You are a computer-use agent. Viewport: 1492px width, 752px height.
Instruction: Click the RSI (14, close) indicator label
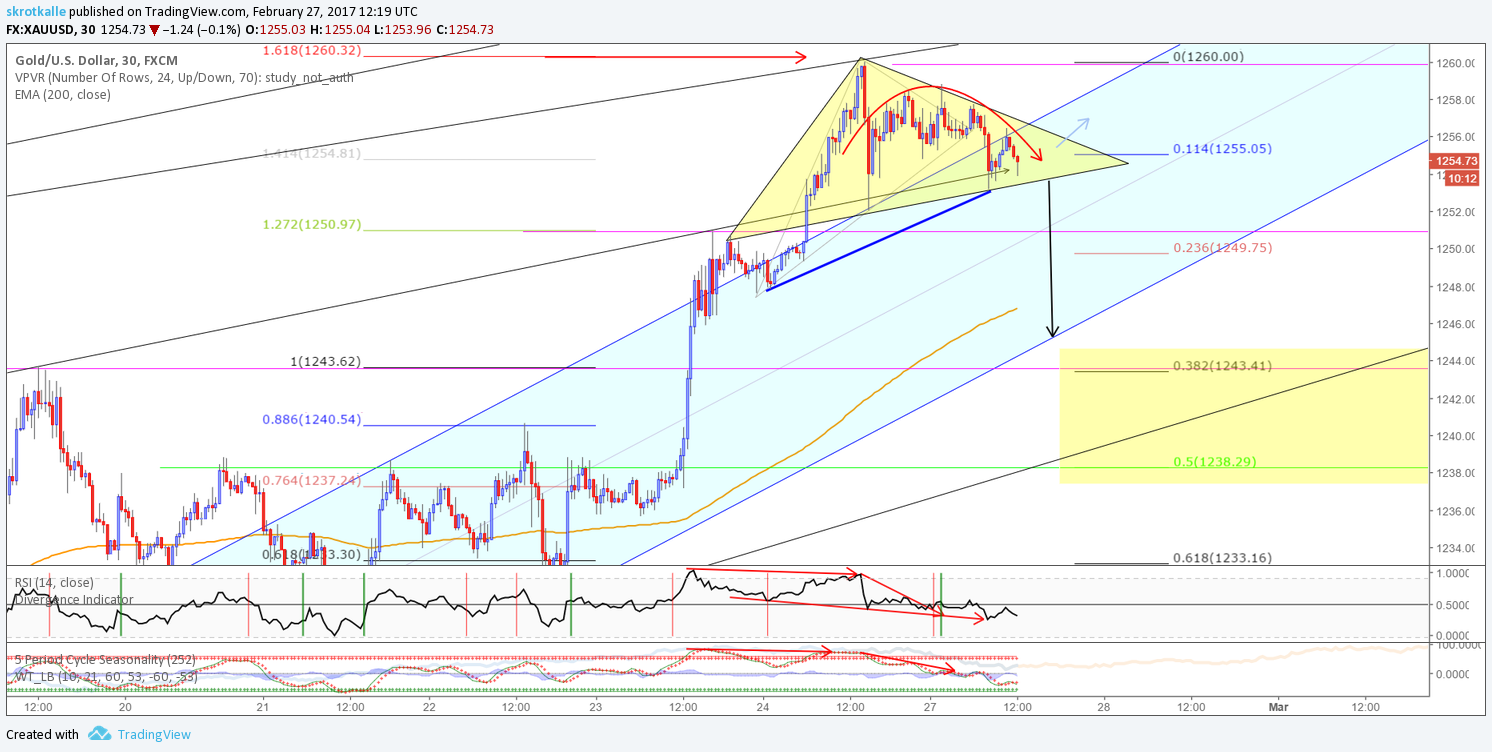click(x=53, y=582)
